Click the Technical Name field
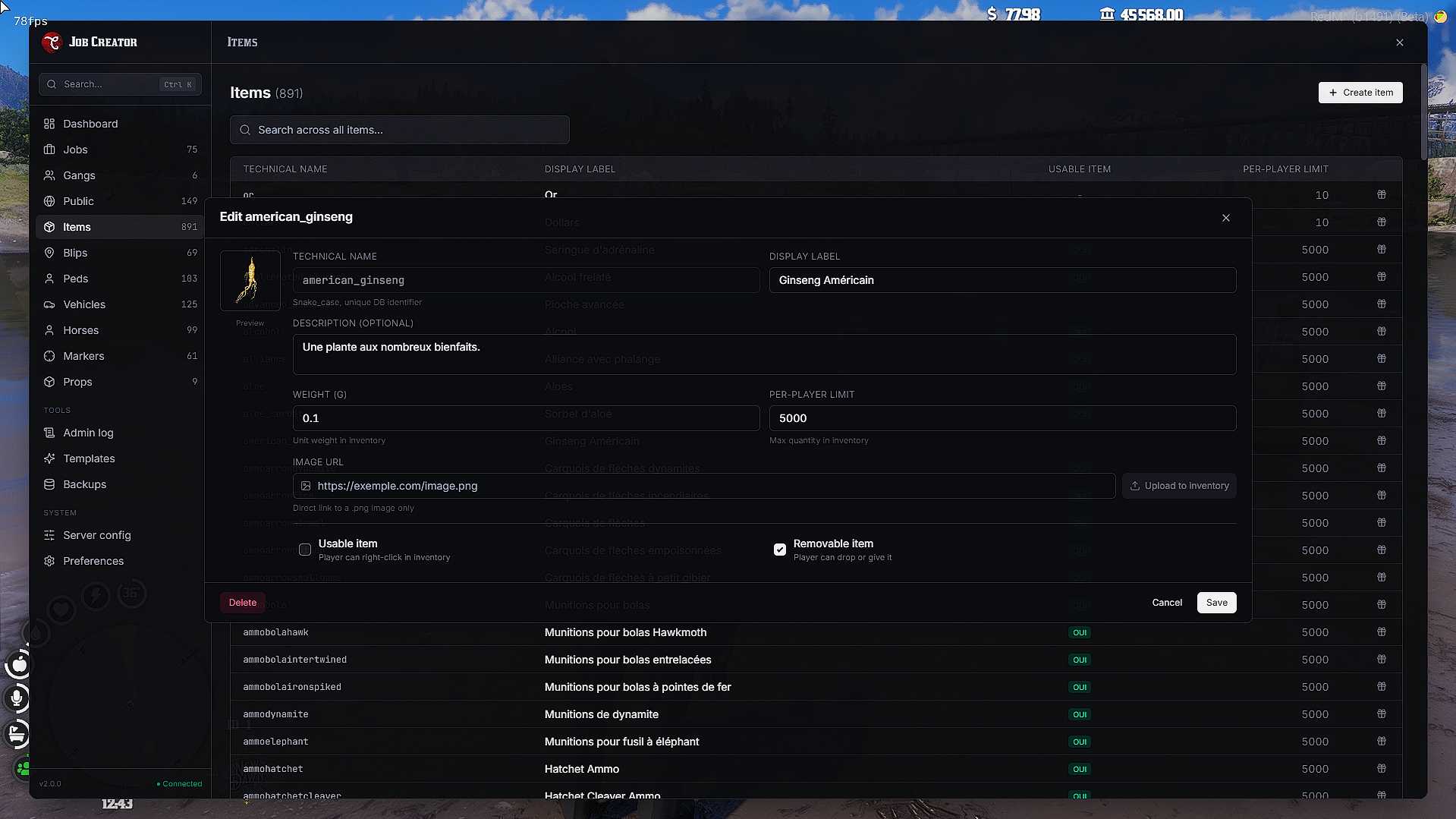The height and width of the screenshot is (819, 1456). click(526, 280)
